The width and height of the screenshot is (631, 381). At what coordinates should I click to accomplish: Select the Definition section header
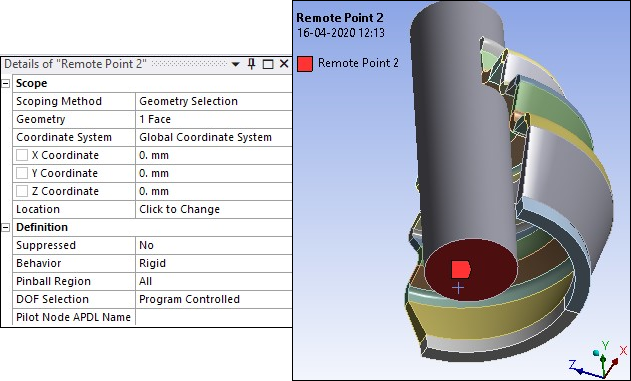point(42,227)
